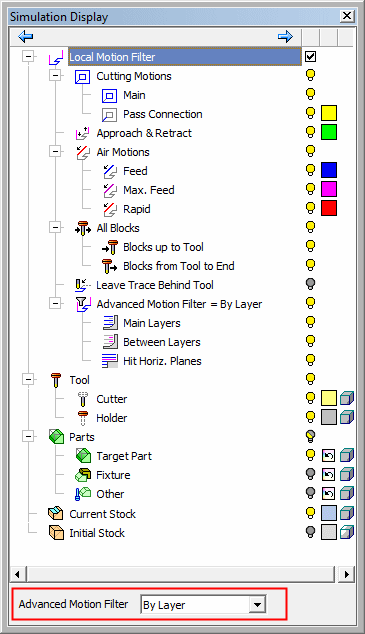The image size is (365, 634).
Task: Collapse the Cutting Motions tree node
Action: (55, 76)
